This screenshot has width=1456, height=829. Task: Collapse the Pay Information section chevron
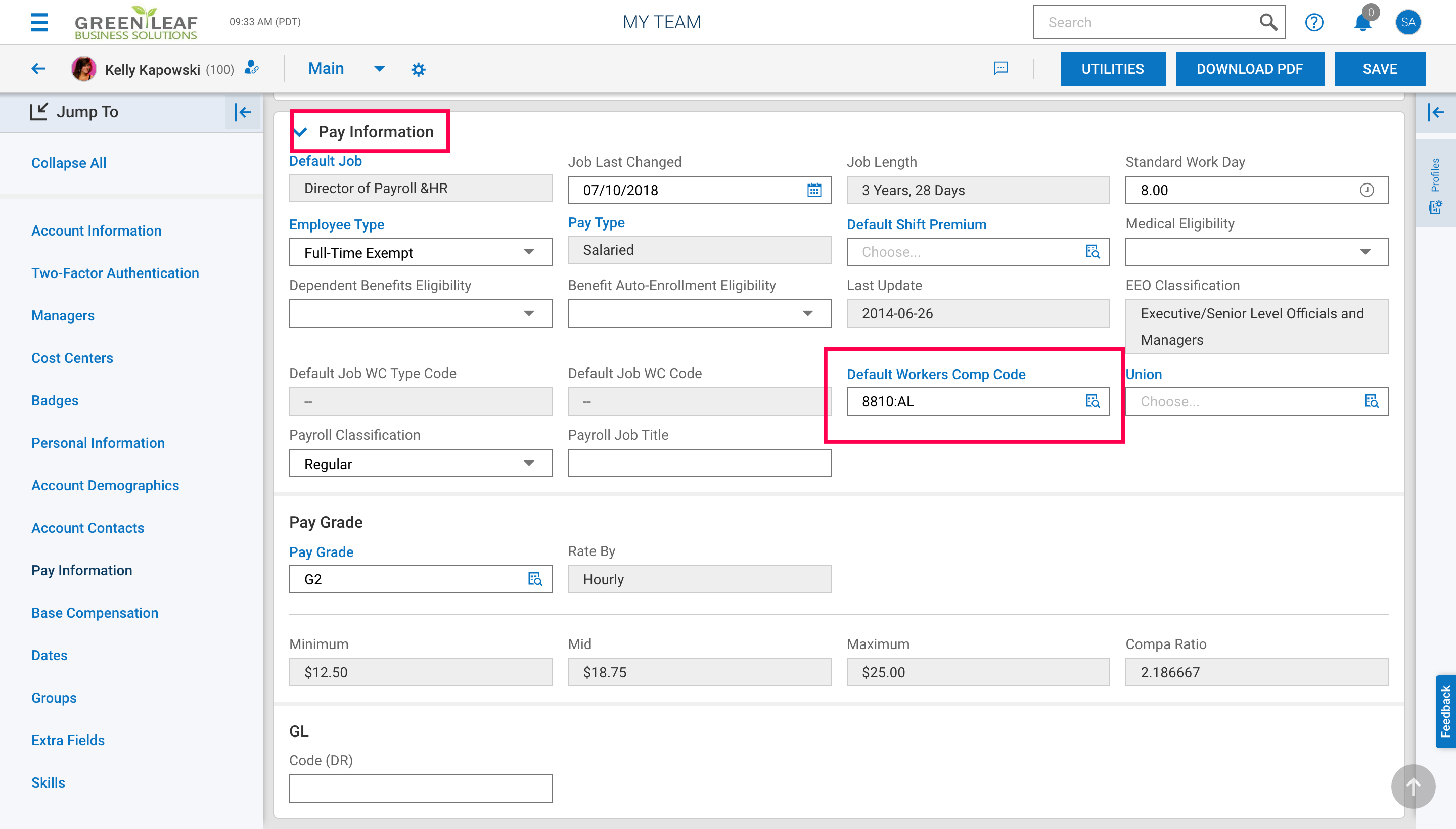[301, 132]
